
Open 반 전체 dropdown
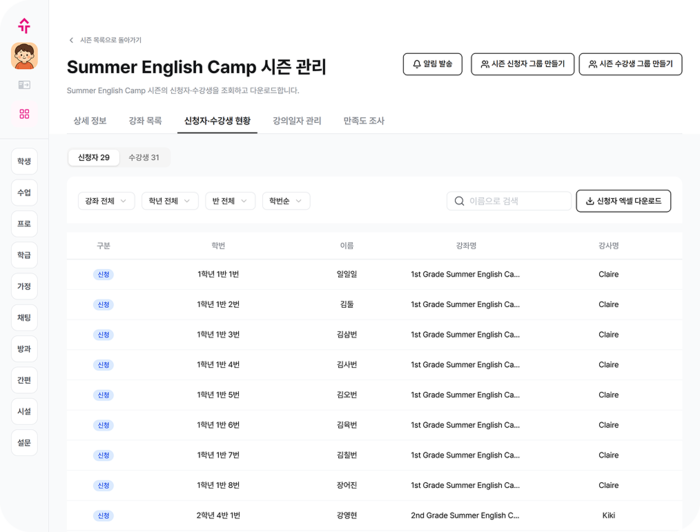pos(230,201)
